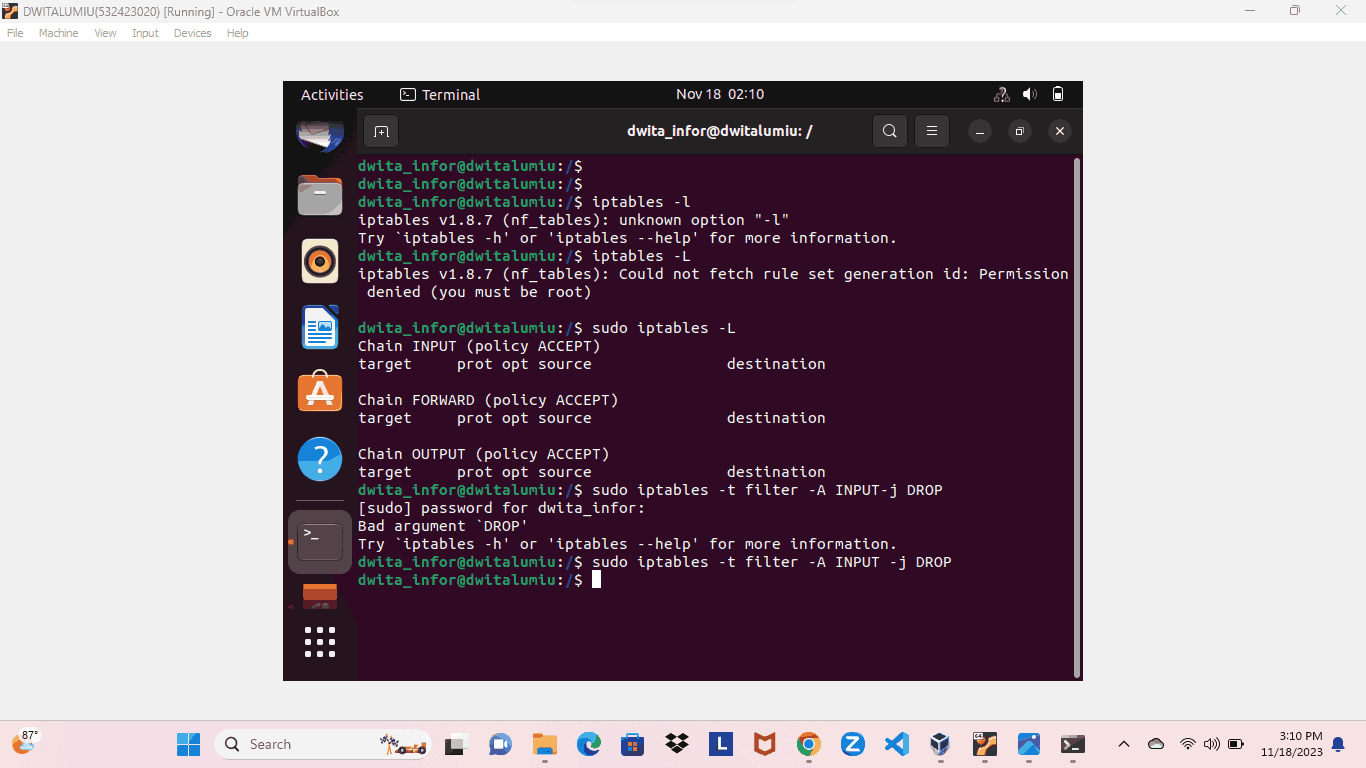Open the Nov 18 02:10 clock panel
1366x768 pixels.
pyautogui.click(x=720, y=94)
